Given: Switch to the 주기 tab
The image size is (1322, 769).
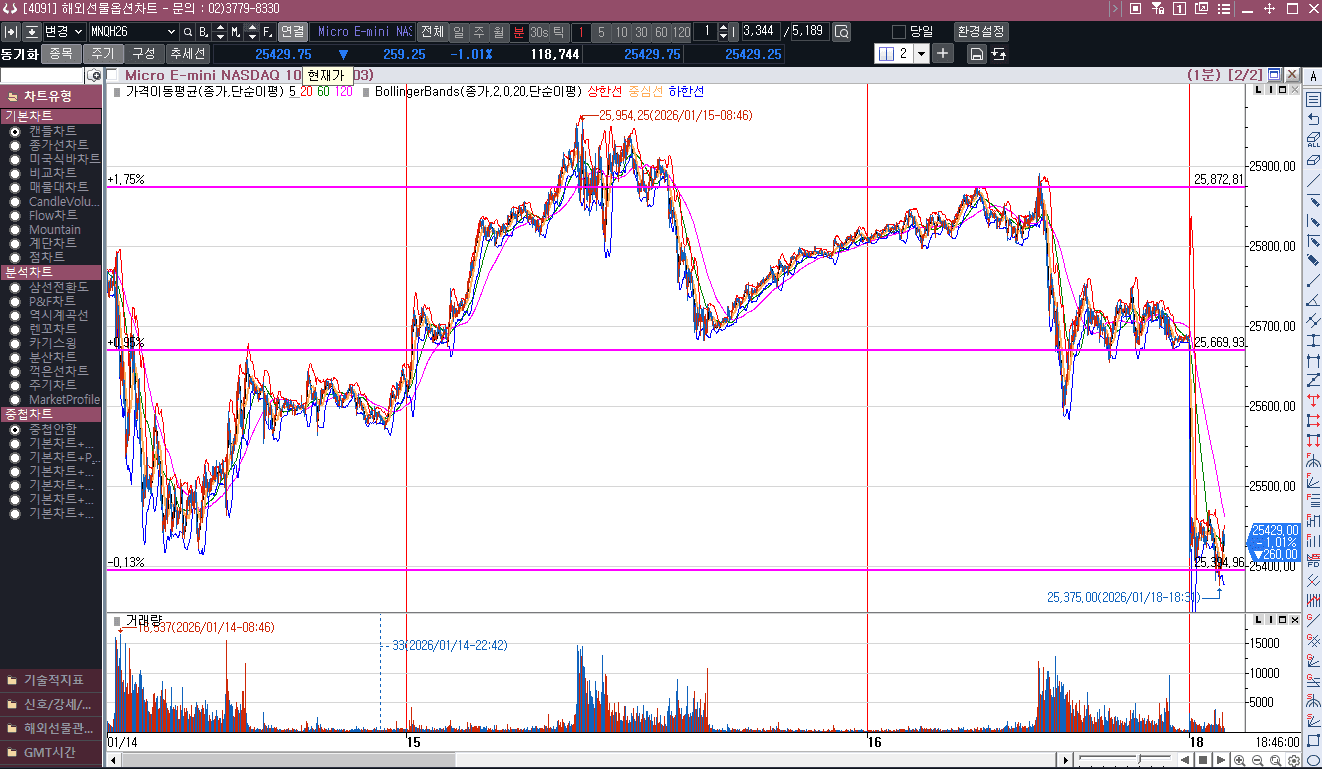Looking at the screenshot, I should click(102, 54).
